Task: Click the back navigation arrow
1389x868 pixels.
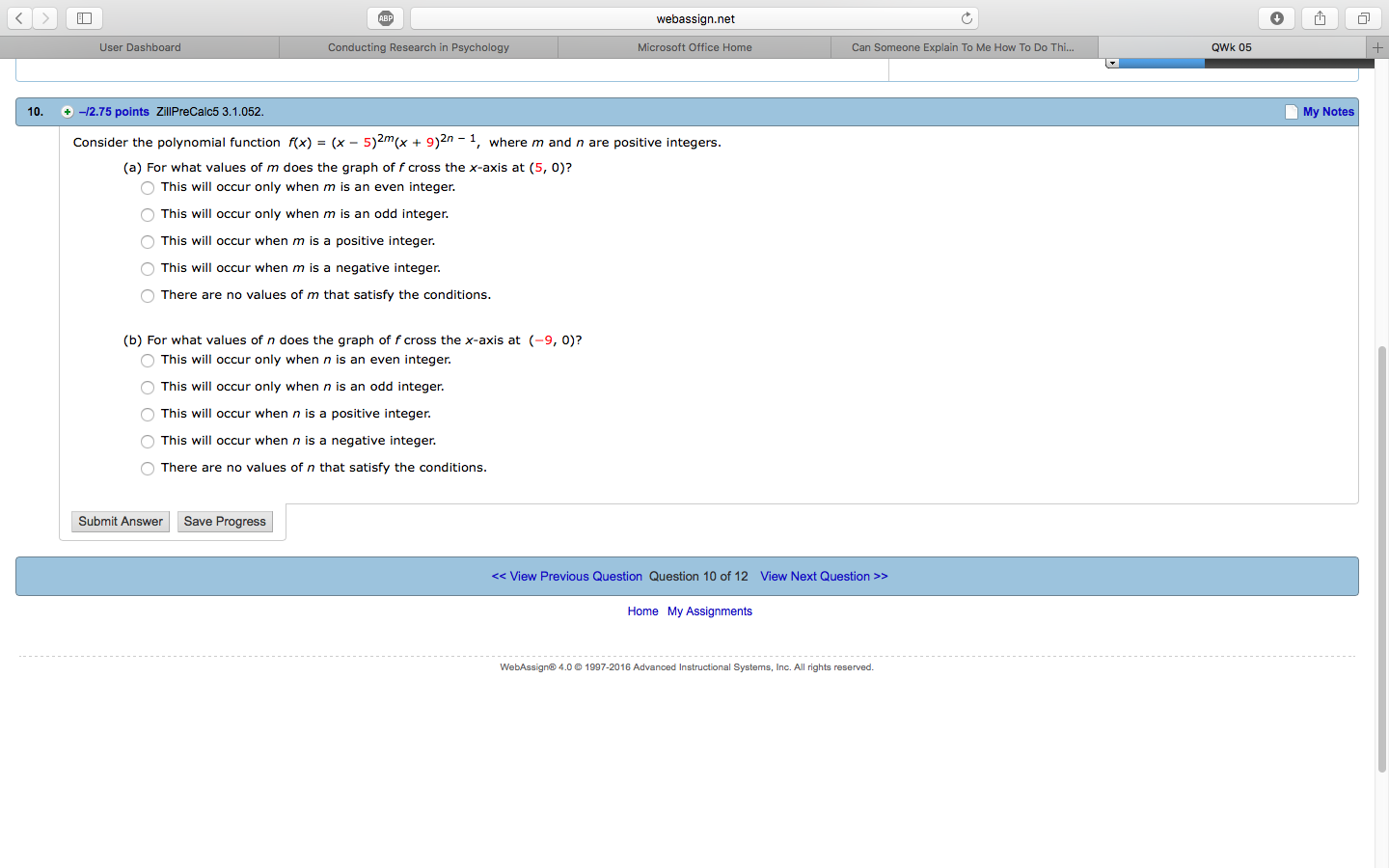Action: pyautogui.click(x=18, y=17)
